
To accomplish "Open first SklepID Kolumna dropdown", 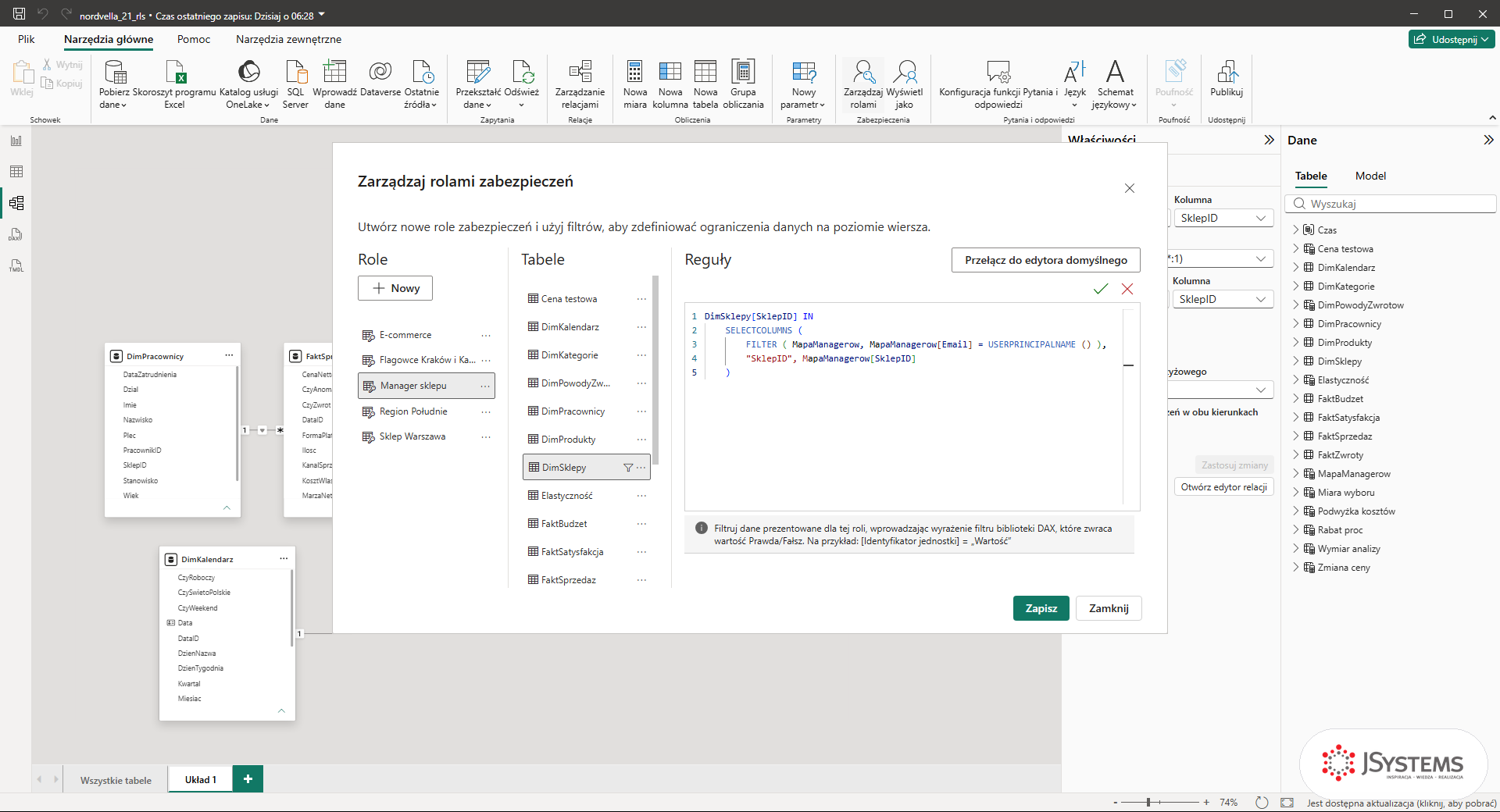I will coord(1224,218).
